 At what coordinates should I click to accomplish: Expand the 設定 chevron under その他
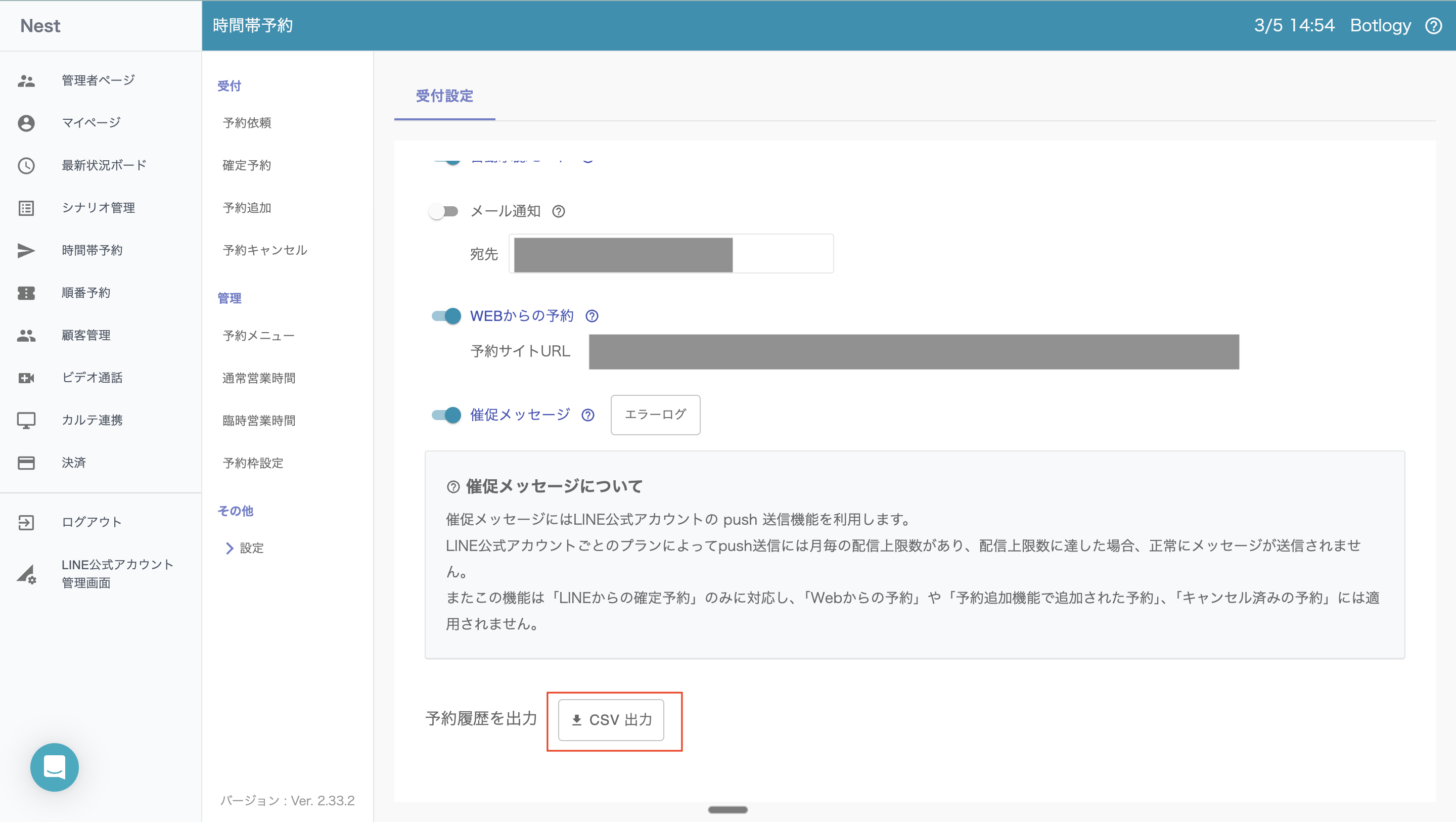click(x=230, y=548)
